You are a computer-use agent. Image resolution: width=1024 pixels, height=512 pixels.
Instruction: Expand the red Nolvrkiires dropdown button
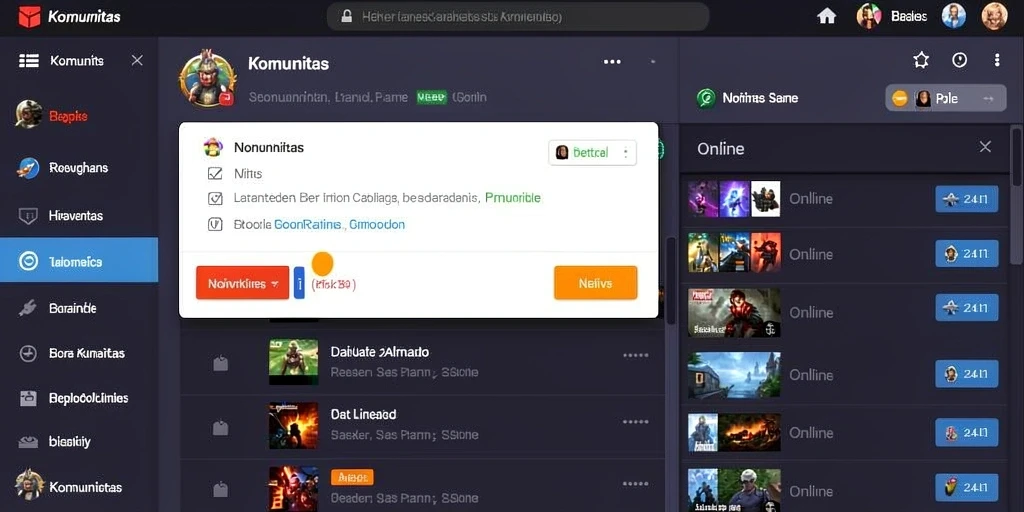242,283
